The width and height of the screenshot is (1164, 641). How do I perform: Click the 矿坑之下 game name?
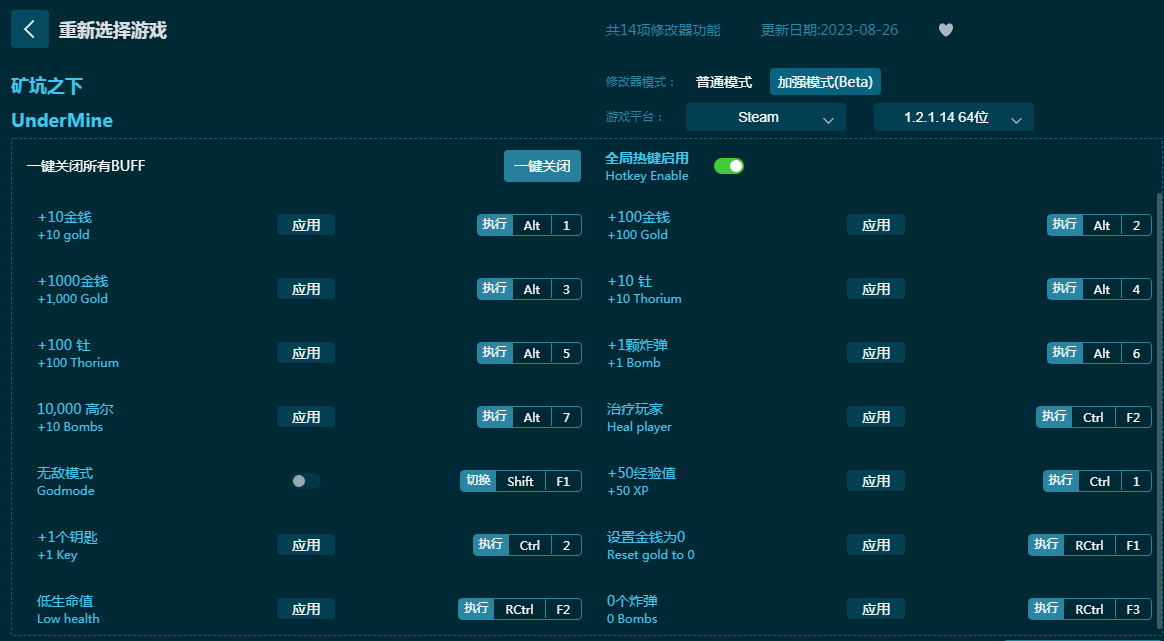47,86
